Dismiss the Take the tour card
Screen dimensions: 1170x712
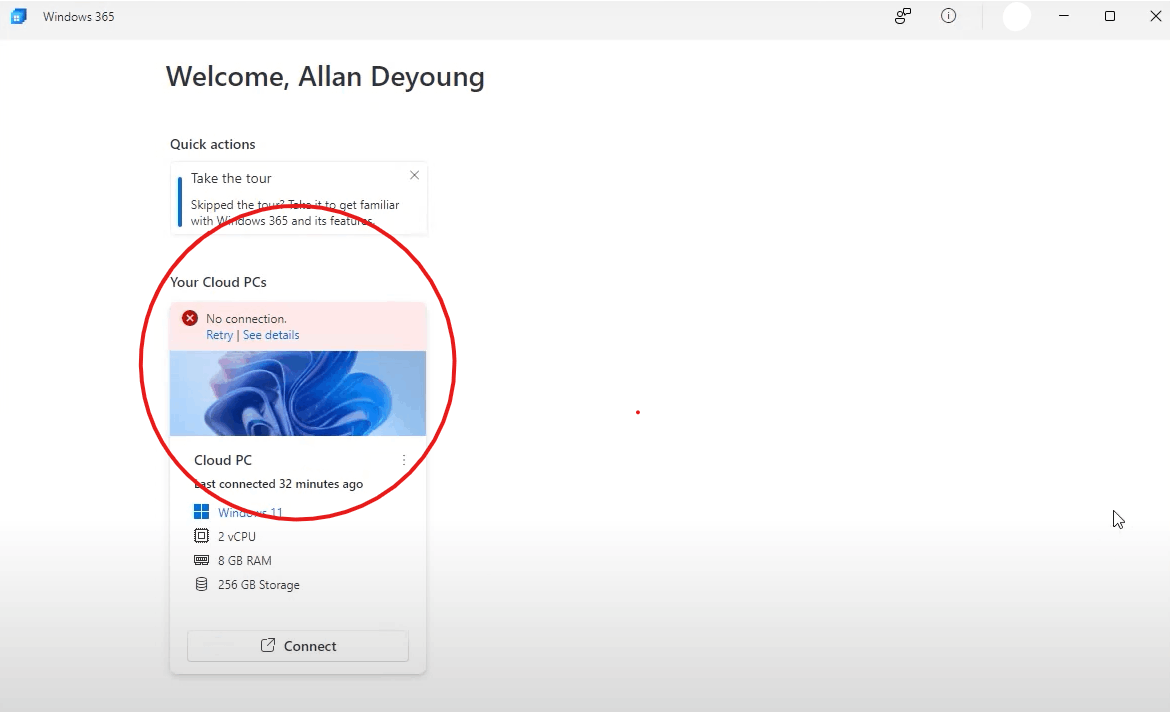tap(414, 175)
